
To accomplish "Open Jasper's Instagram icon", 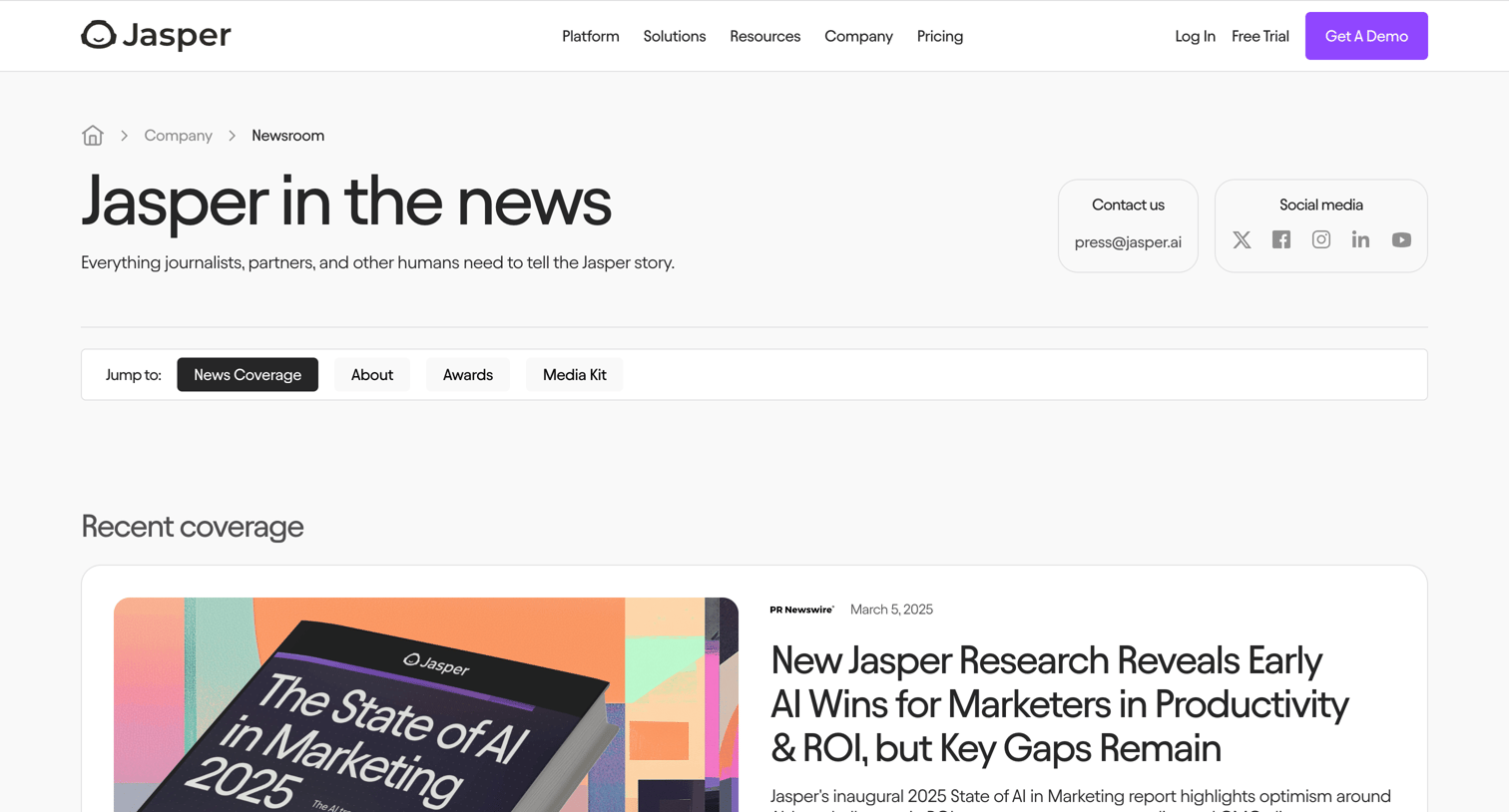I will click(1321, 239).
